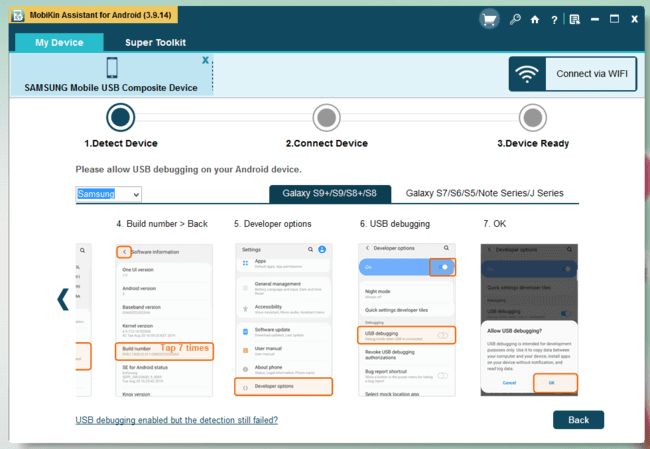
Task: Open USB debugging detection failed link
Action: pyautogui.click(x=177, y=420)
